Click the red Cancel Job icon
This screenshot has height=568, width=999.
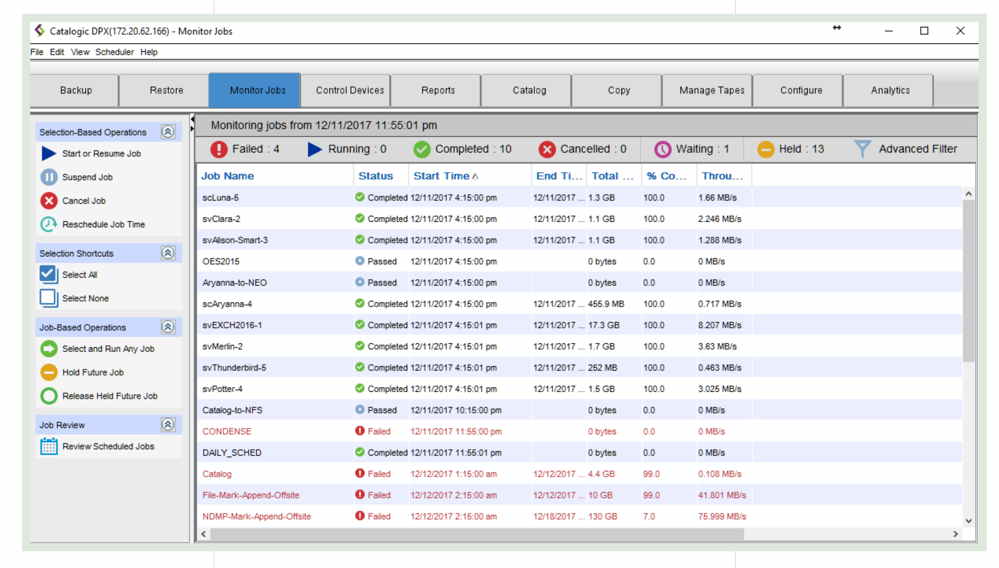48,201
